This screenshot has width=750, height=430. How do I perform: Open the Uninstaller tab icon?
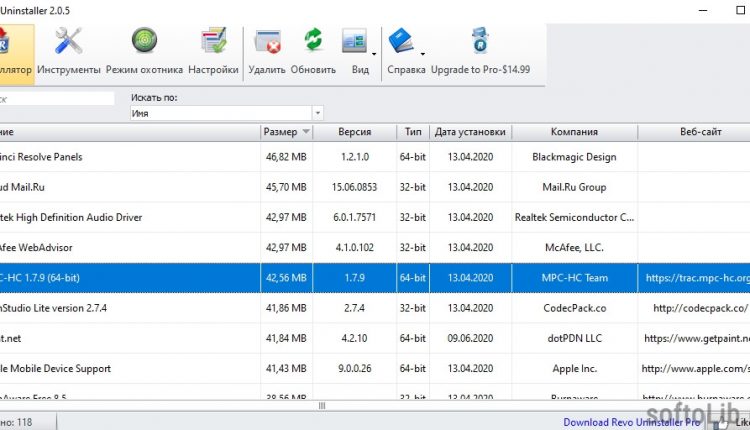(x=17, y=55)
